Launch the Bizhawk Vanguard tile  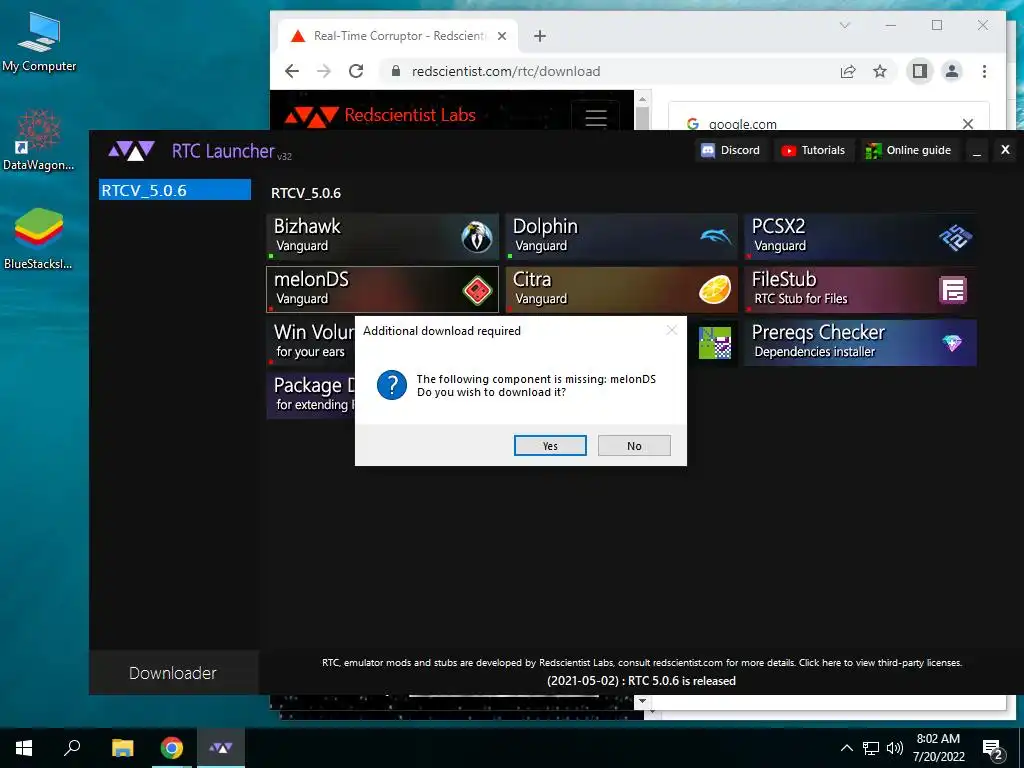click(383, 236)
